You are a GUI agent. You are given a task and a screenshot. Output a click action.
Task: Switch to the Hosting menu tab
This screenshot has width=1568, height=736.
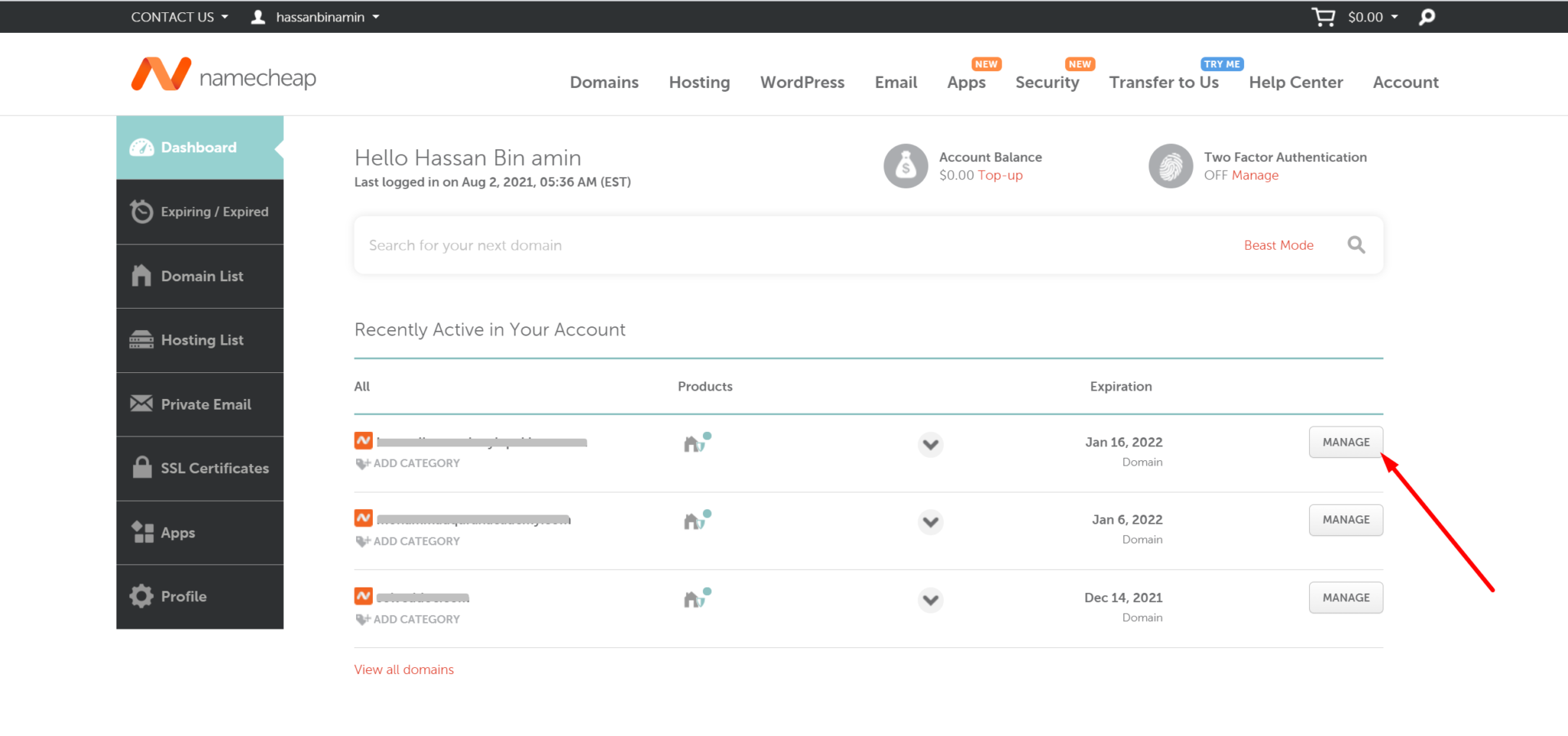tap(699, 82)
